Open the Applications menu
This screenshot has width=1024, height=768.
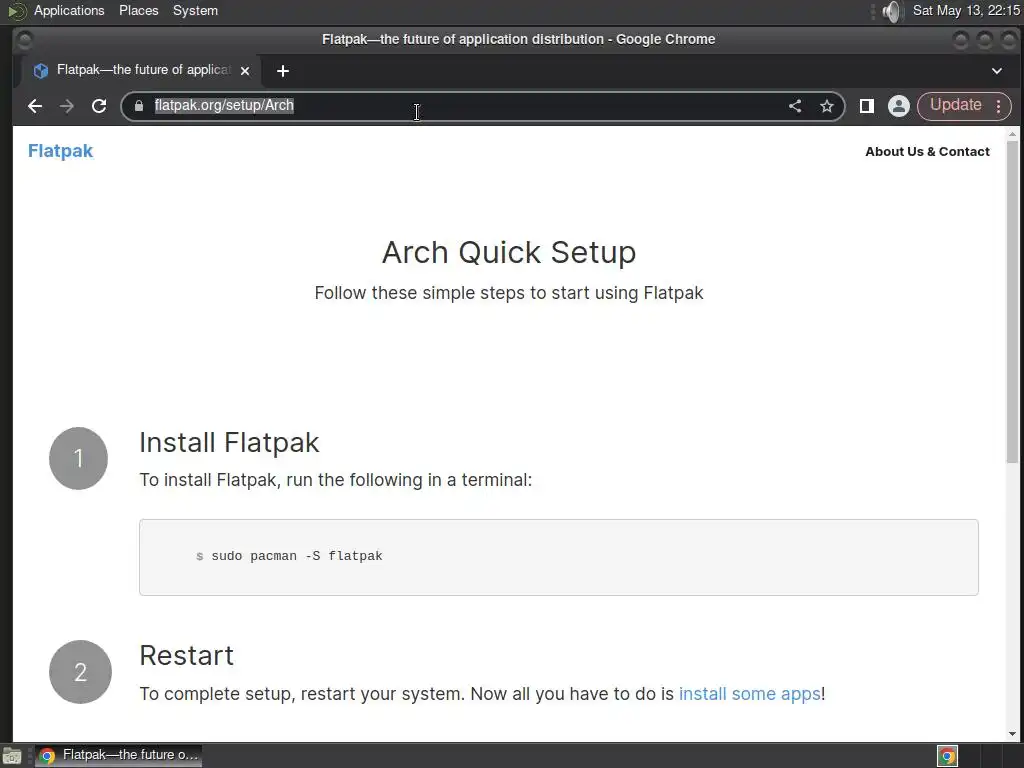(x=69, y=10)
